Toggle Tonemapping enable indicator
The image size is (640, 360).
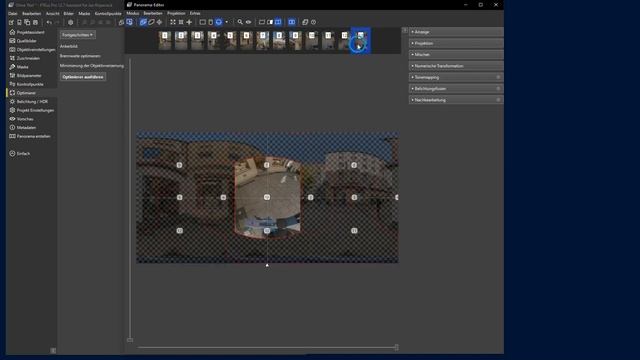click(x=498, y=77)
